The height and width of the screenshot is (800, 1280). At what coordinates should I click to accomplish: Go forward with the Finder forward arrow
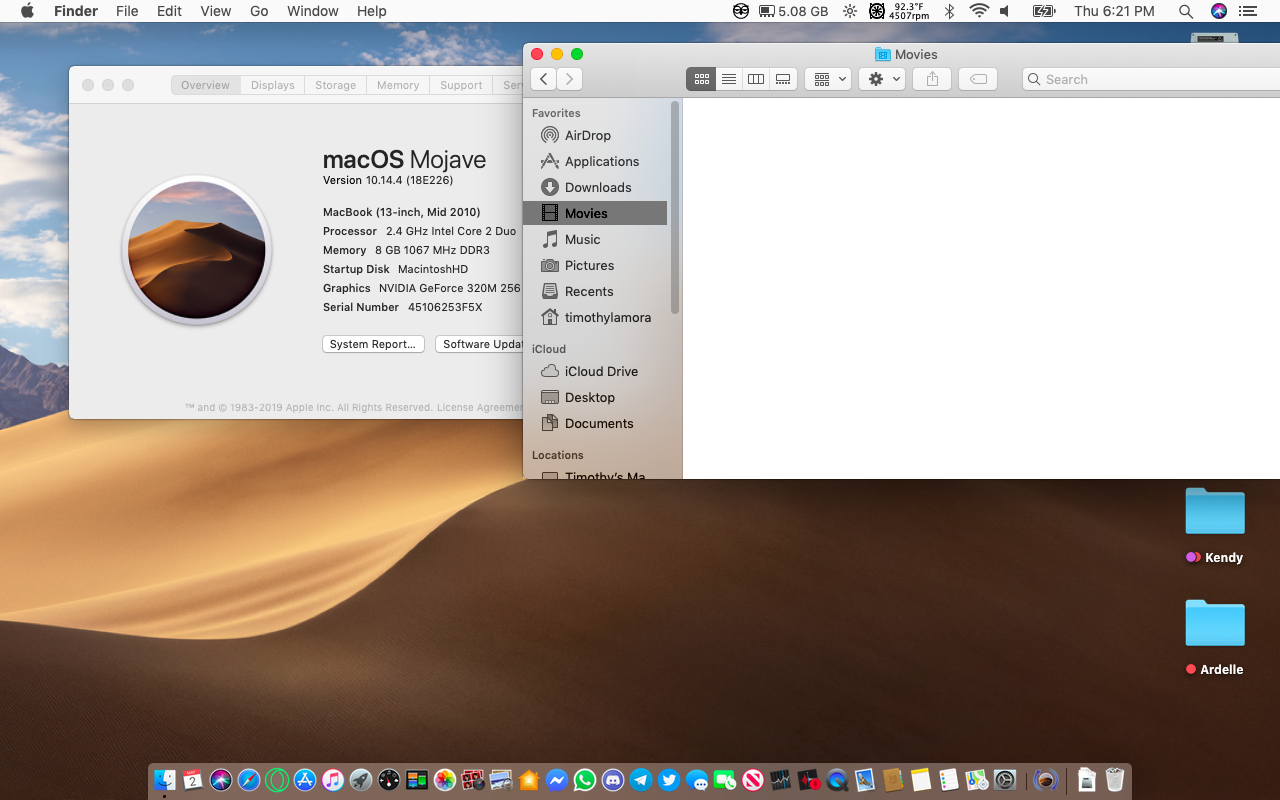coord(570,79)
